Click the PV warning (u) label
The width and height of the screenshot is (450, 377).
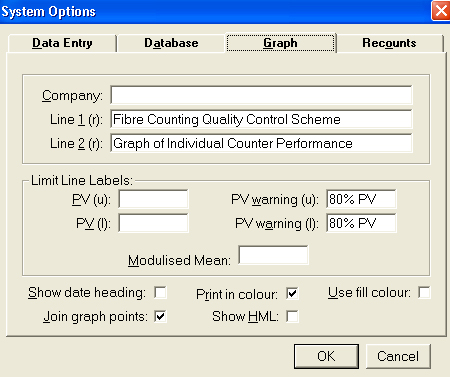(x=275, y=200)
